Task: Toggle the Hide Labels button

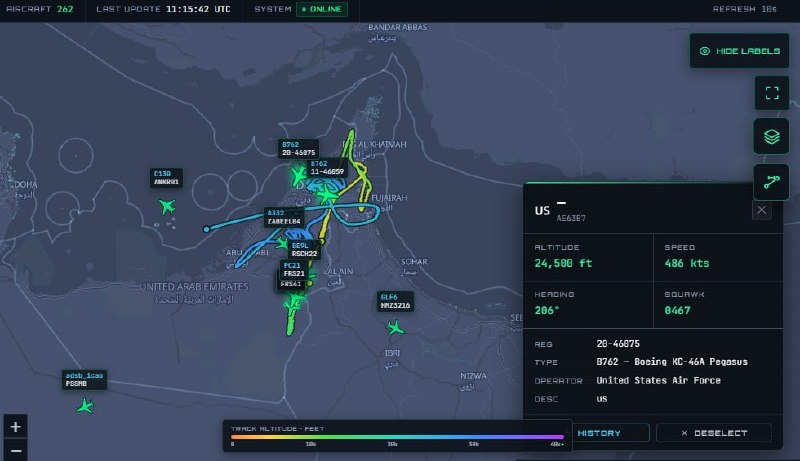Action: (739, 51)
